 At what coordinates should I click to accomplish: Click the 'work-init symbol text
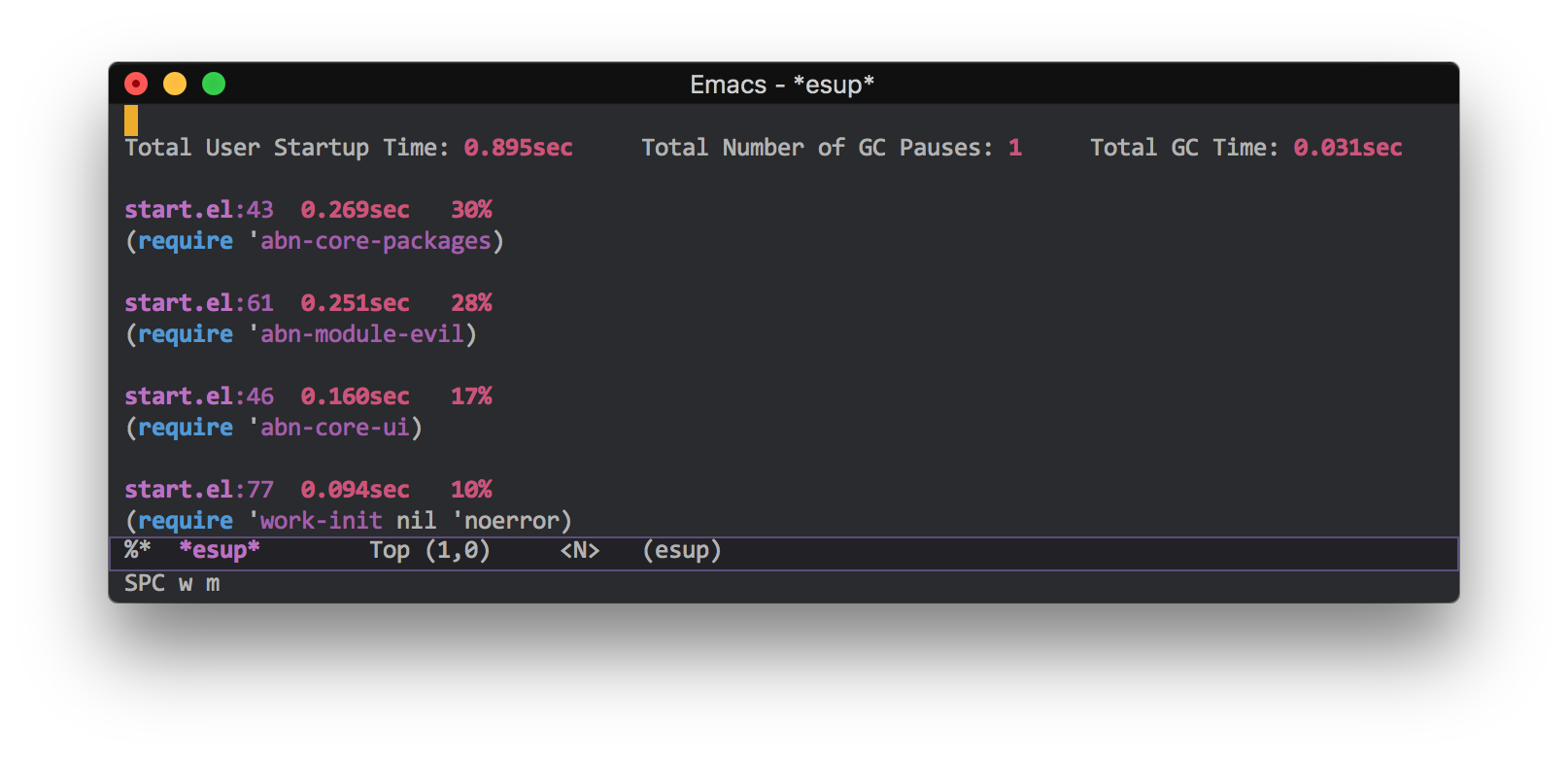click(x=321, y=521)
